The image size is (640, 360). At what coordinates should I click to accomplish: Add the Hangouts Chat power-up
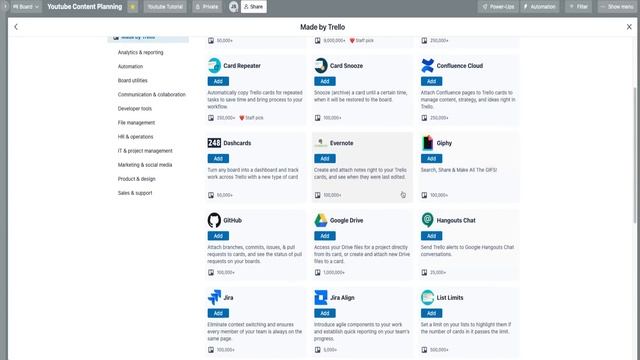[x=431, y=236]
